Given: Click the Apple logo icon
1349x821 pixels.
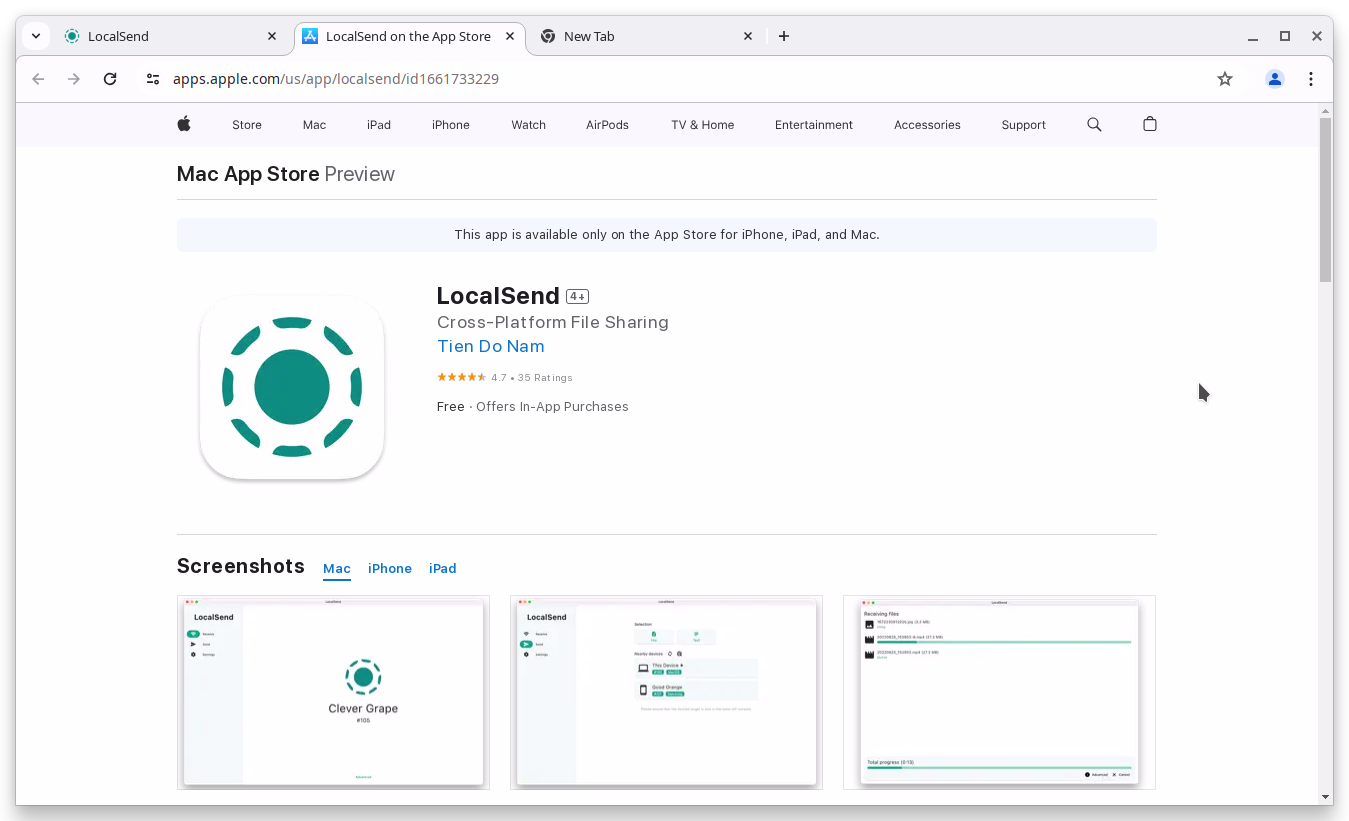Looking at the screenshot, I should [x=184, y=124].
